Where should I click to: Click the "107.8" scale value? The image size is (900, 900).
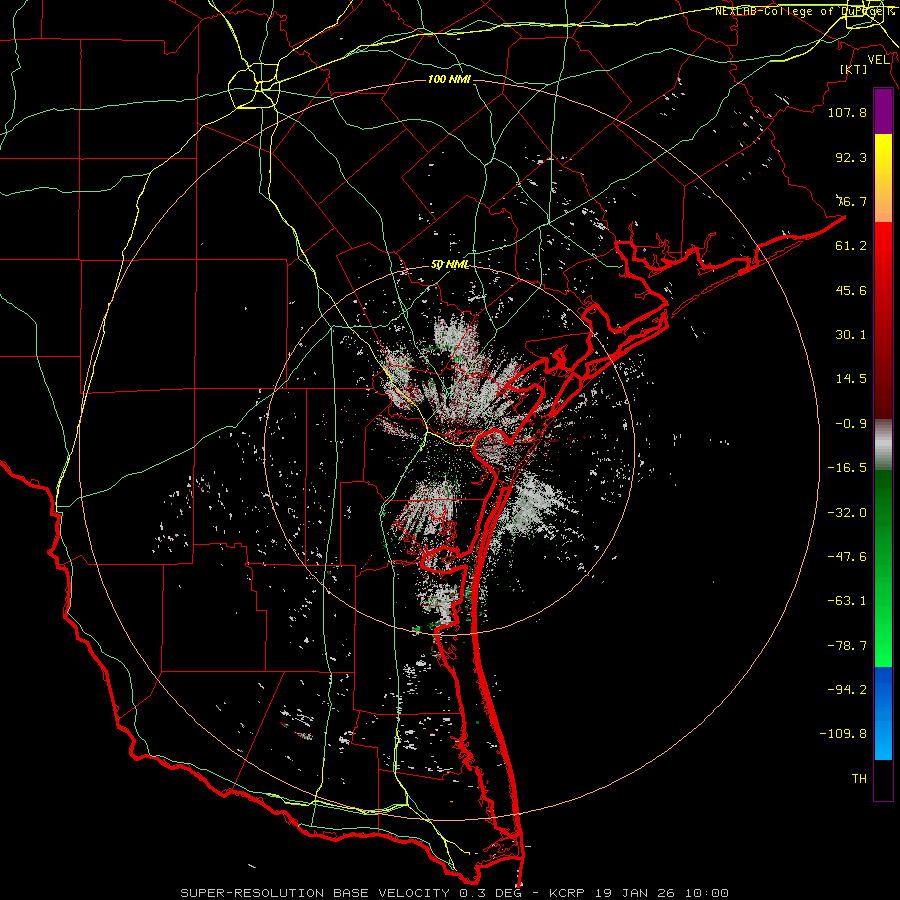pos(847,112)
